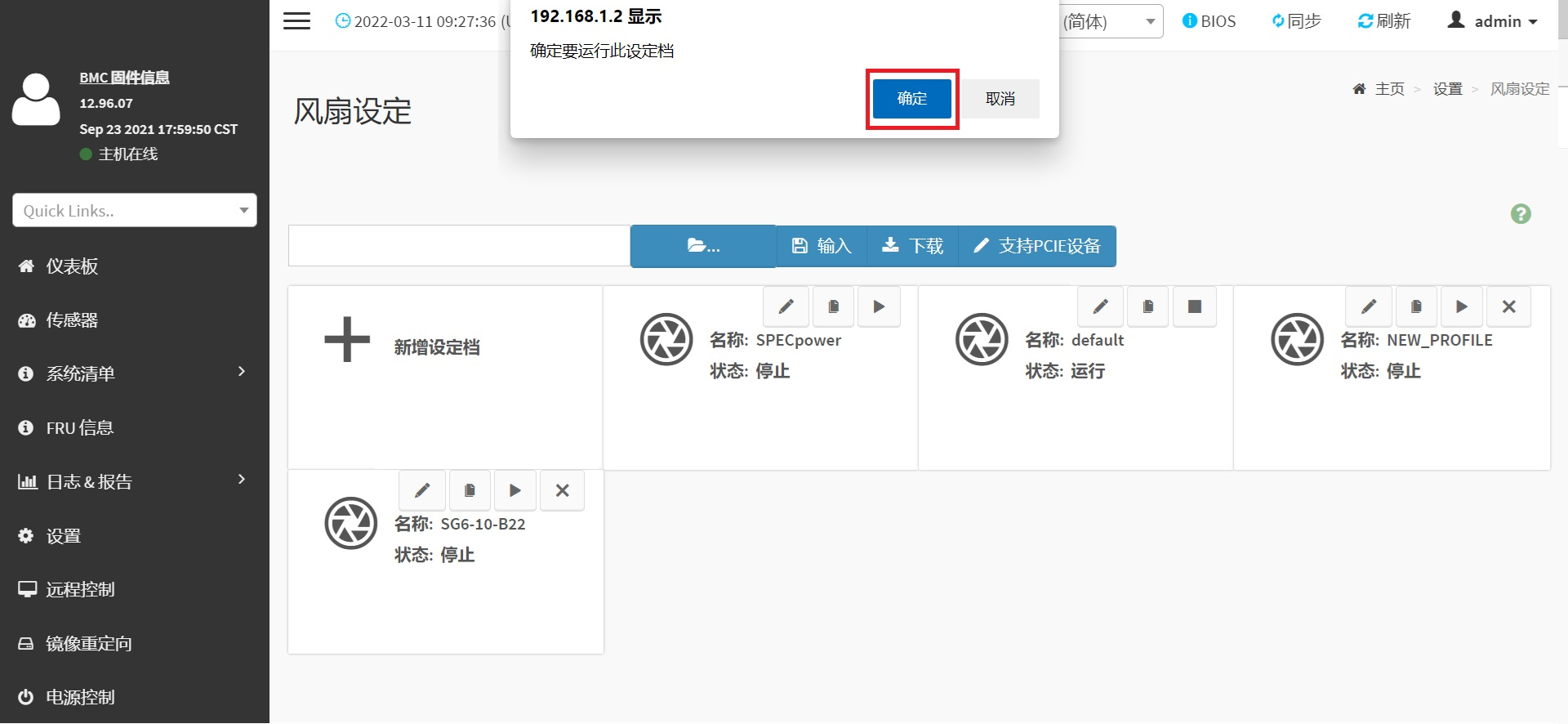Edit the SPECpower profile

pyautogui.click(x=786, y=306)
